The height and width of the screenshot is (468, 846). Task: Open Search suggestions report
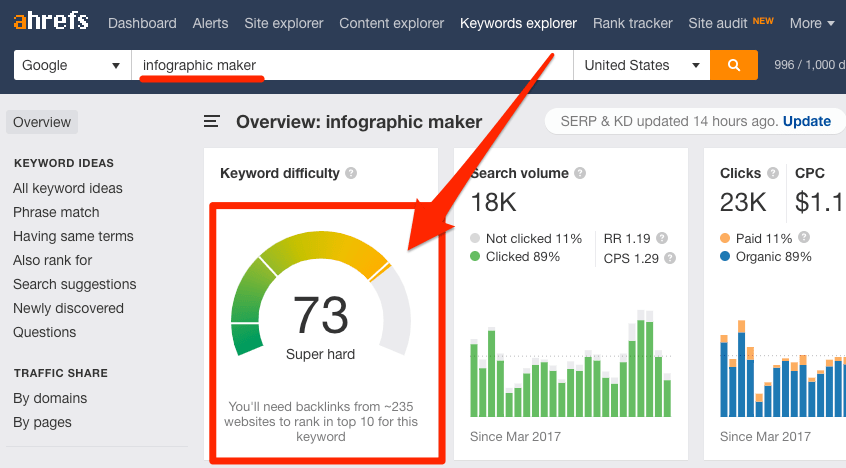point(74,284)
